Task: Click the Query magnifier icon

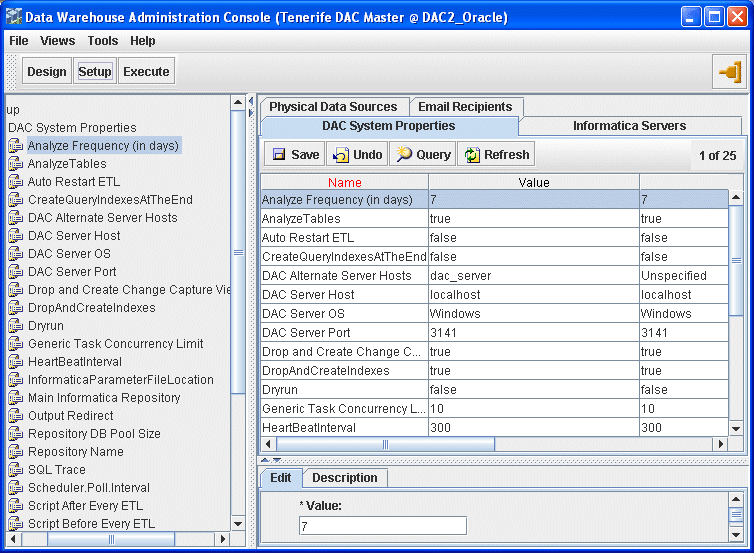Action: 404,154
